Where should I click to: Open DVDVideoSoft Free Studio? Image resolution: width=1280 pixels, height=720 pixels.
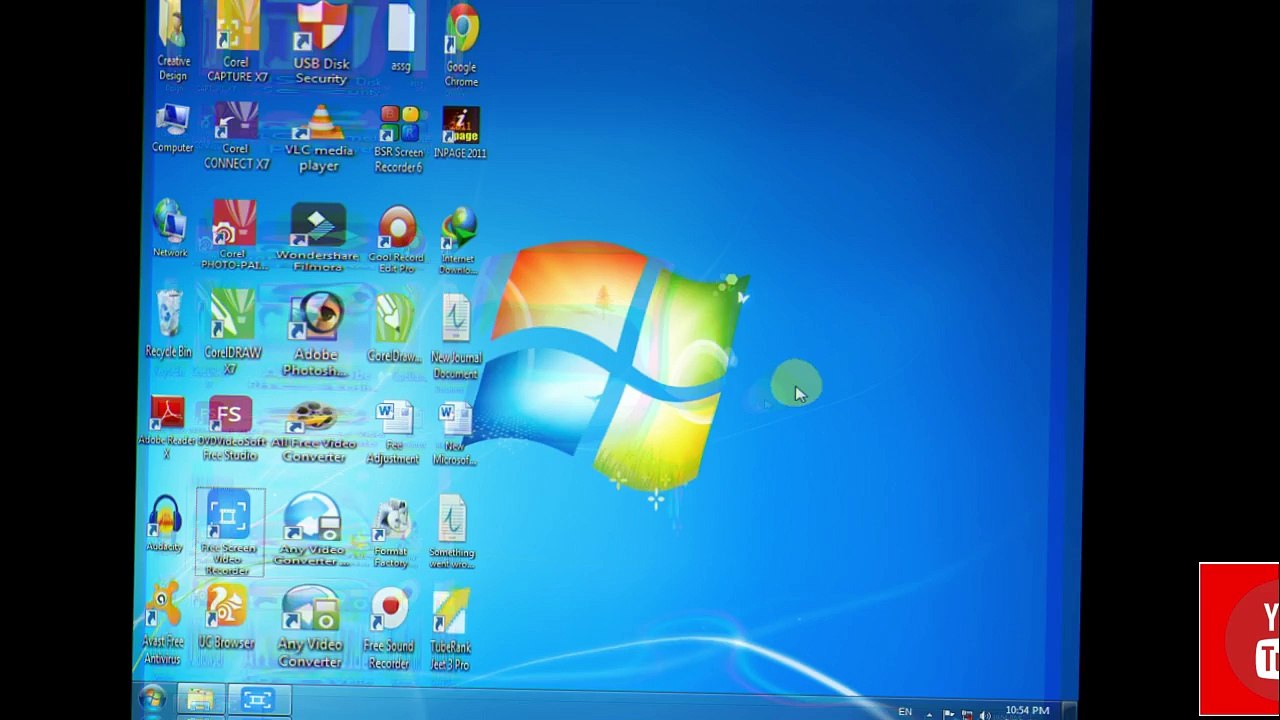click(230, 431)
